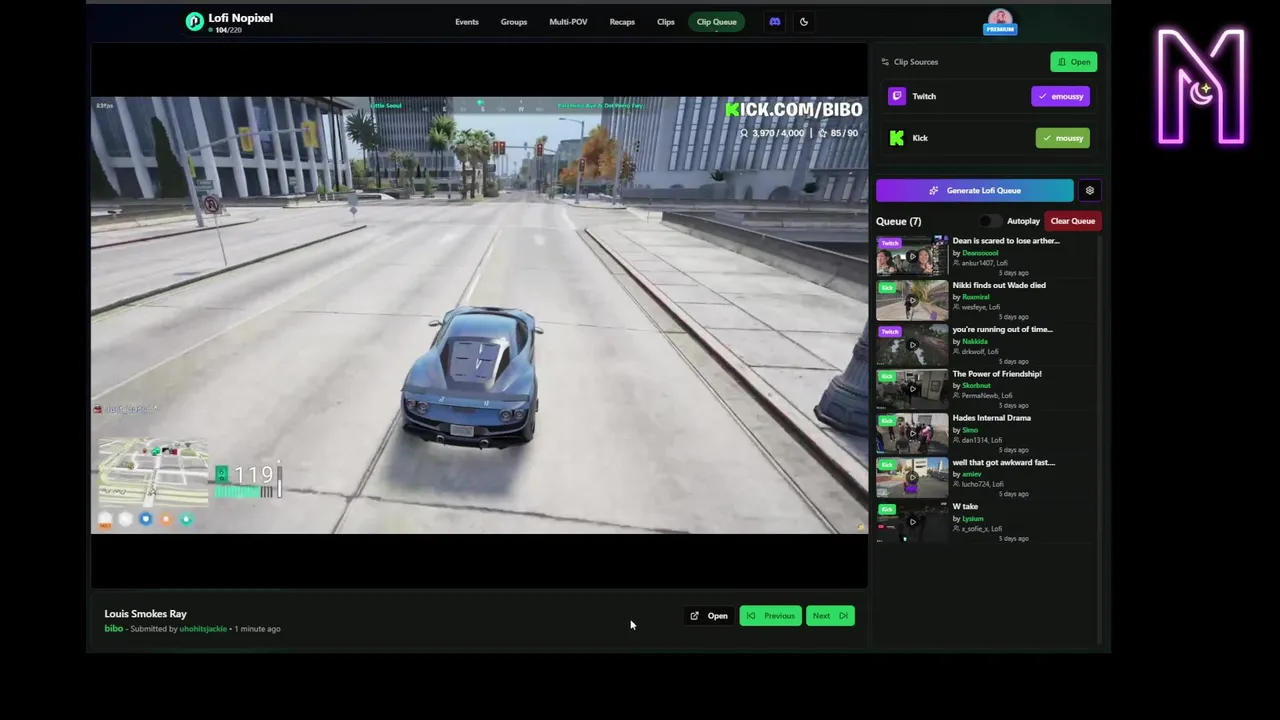Click the clip video player
The width and height of the screenshot is (1280, 720).
coord(479,315)
